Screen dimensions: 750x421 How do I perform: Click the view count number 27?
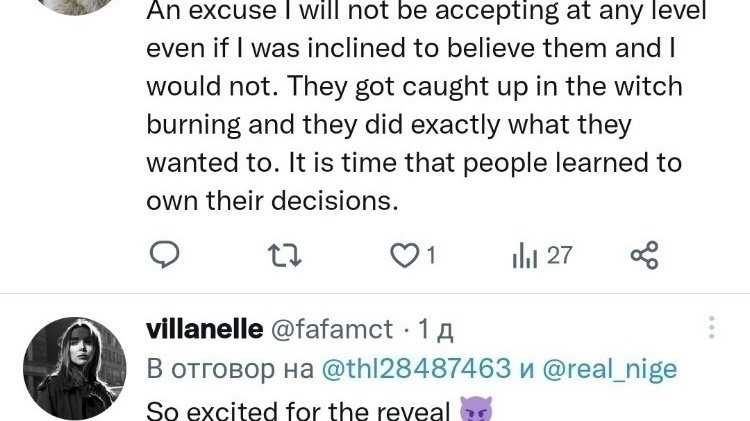(560, 256)
